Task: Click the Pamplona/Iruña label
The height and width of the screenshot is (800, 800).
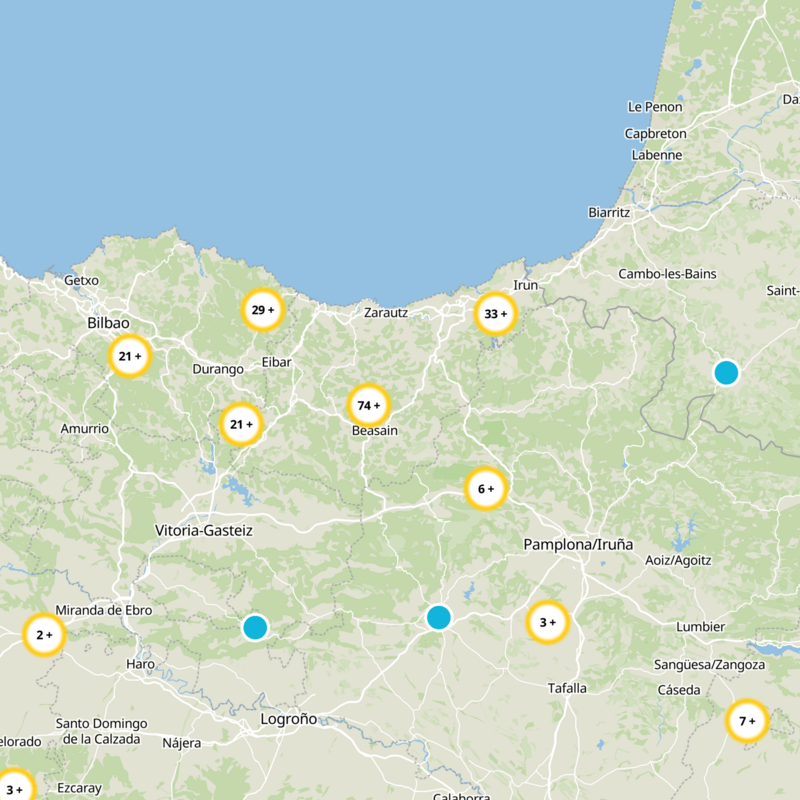Action: [x=578, y=544]
